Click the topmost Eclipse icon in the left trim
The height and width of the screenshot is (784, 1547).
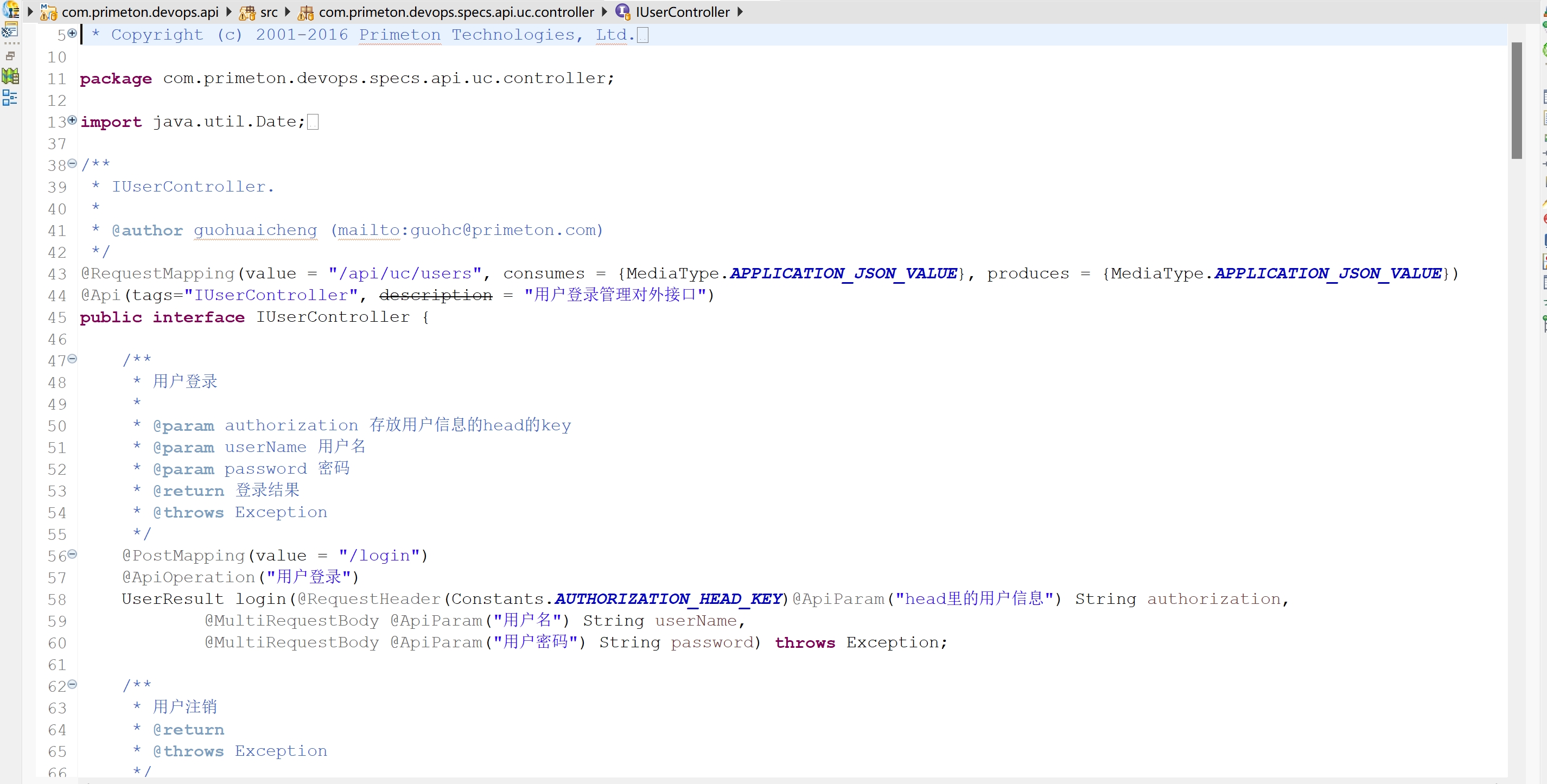pyautogui.click(x=10, y=8)
